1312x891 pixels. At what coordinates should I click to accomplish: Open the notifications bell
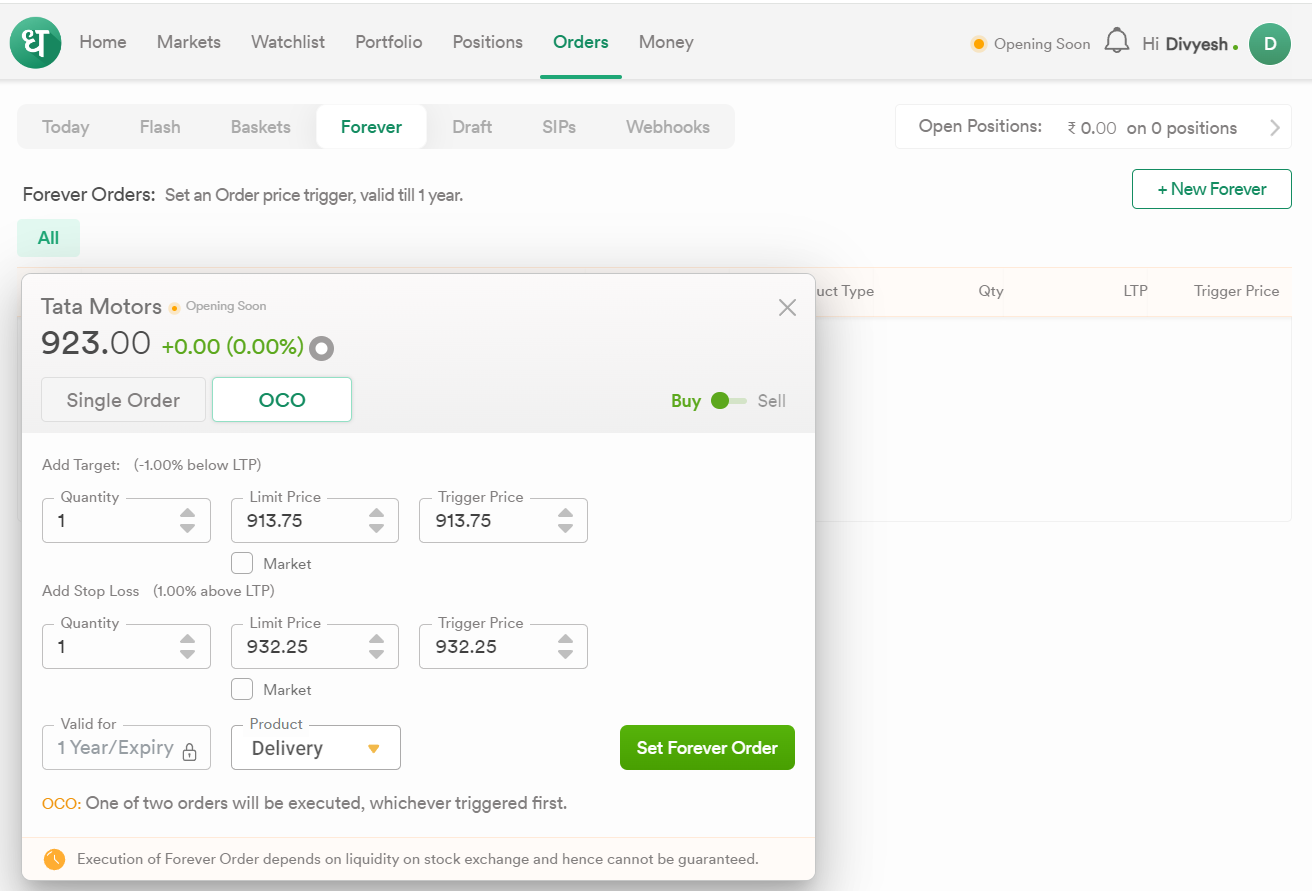1117,42
